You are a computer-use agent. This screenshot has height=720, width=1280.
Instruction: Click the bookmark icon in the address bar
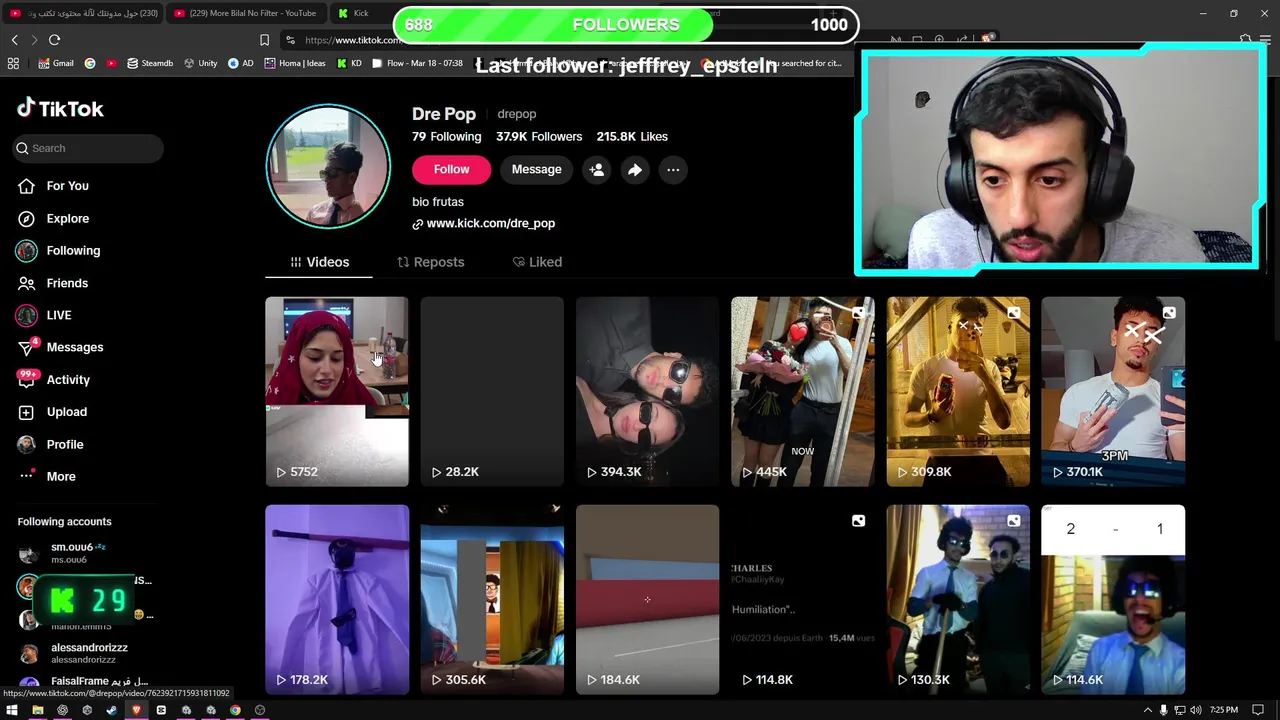pyautogui.click(x=264, y=40)
